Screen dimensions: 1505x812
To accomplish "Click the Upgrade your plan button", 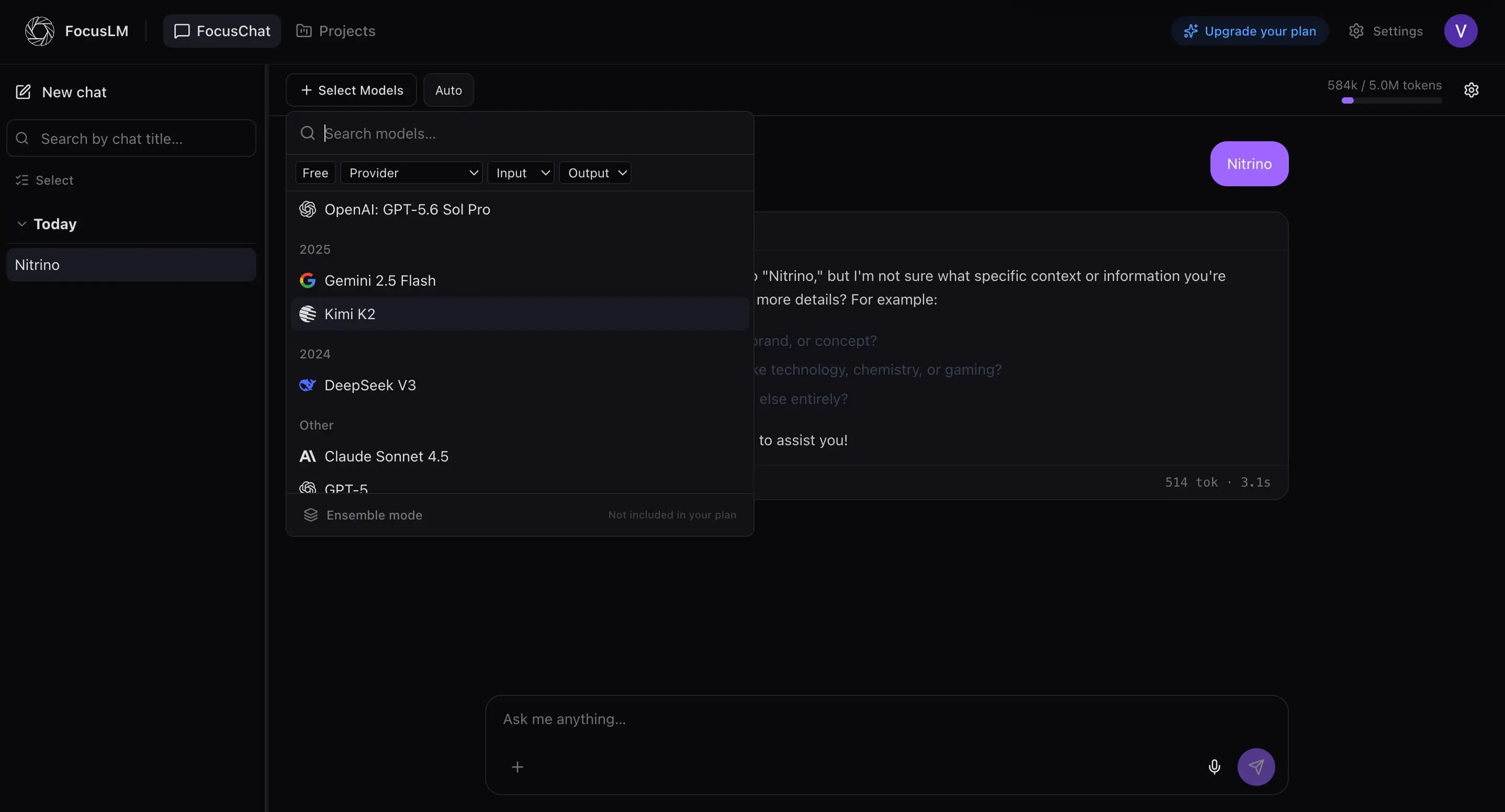I will click(1250, 31).
